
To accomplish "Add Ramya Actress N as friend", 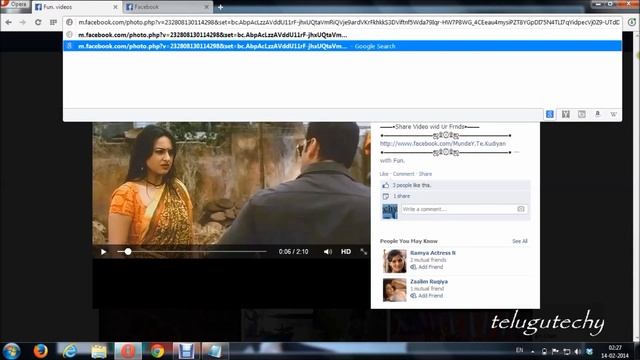I will [427, 267].
